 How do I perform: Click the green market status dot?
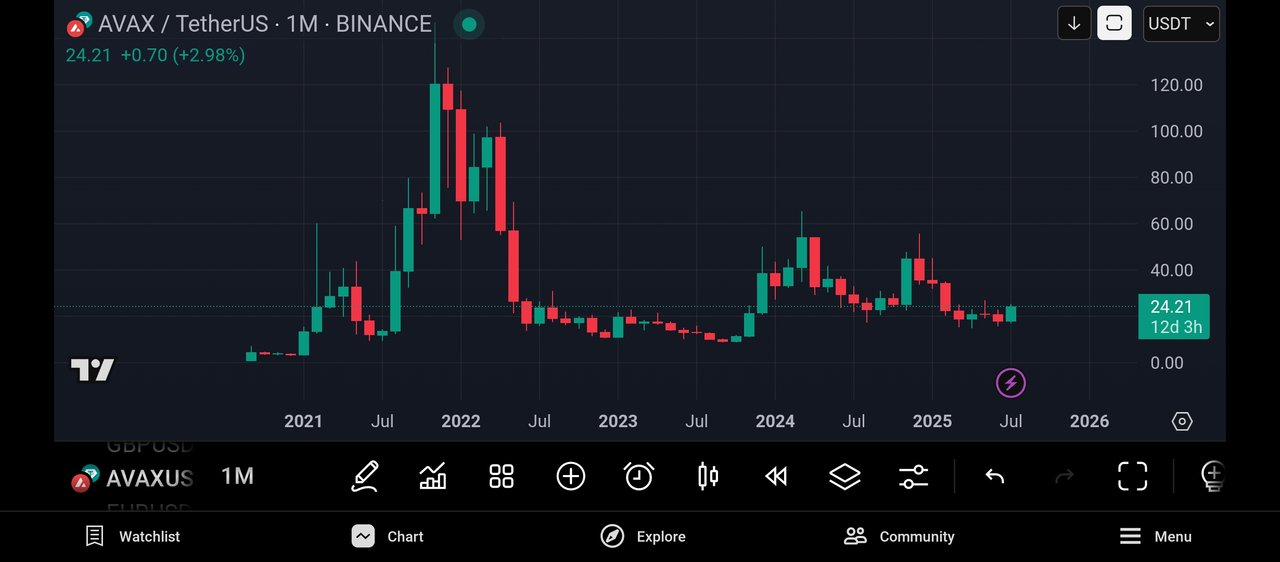click(469, 24)
